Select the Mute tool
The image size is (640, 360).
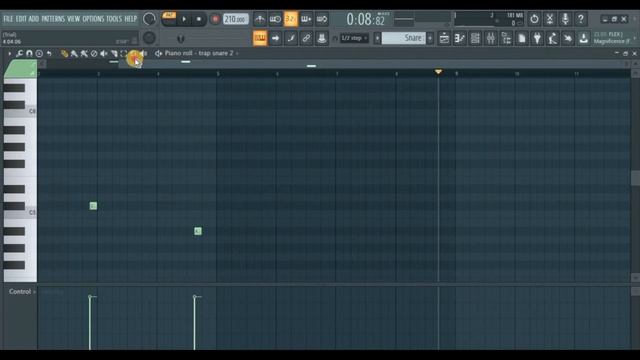(104, 53)
